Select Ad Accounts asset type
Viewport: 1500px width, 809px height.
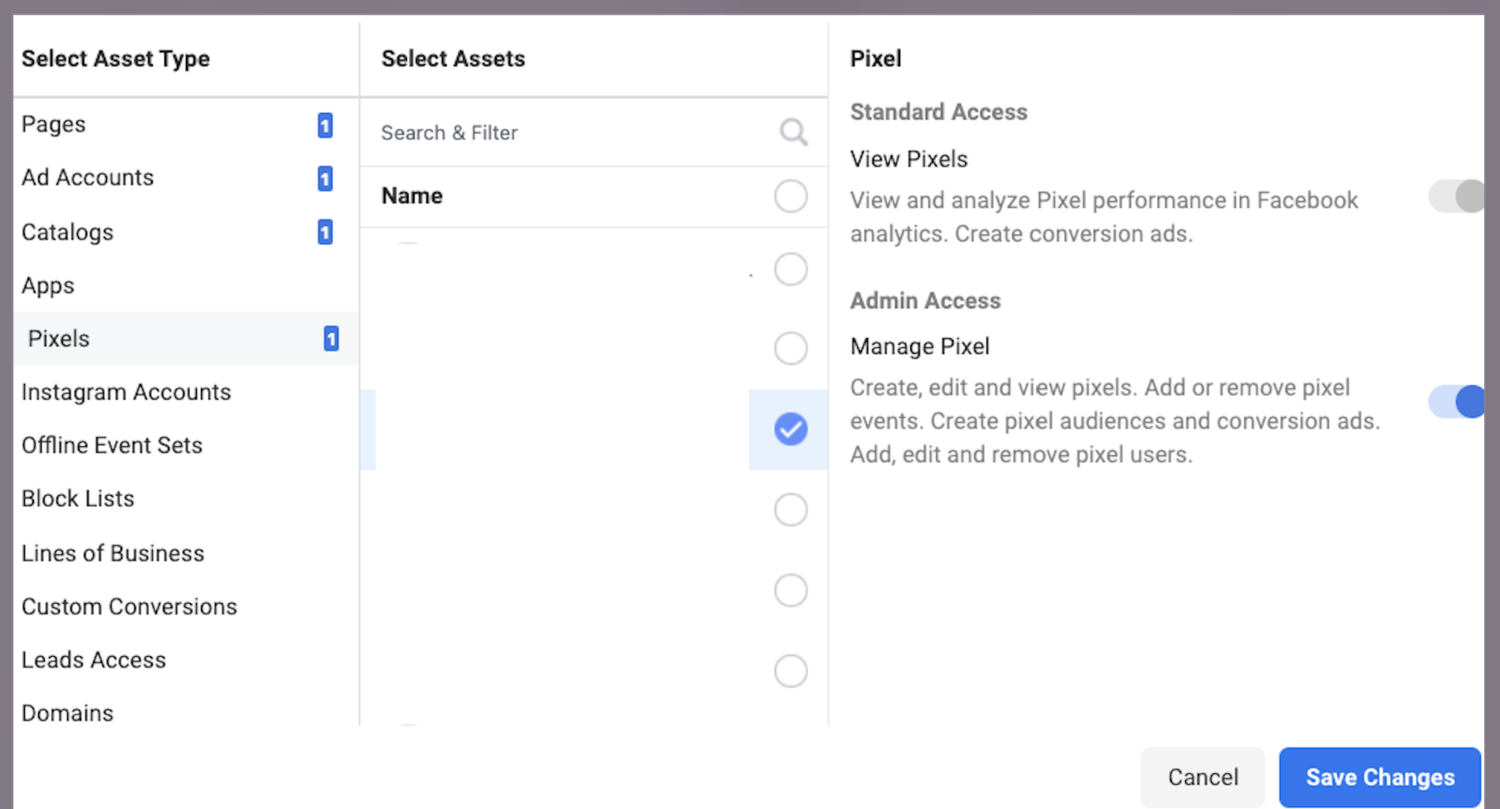coord(186,178)
